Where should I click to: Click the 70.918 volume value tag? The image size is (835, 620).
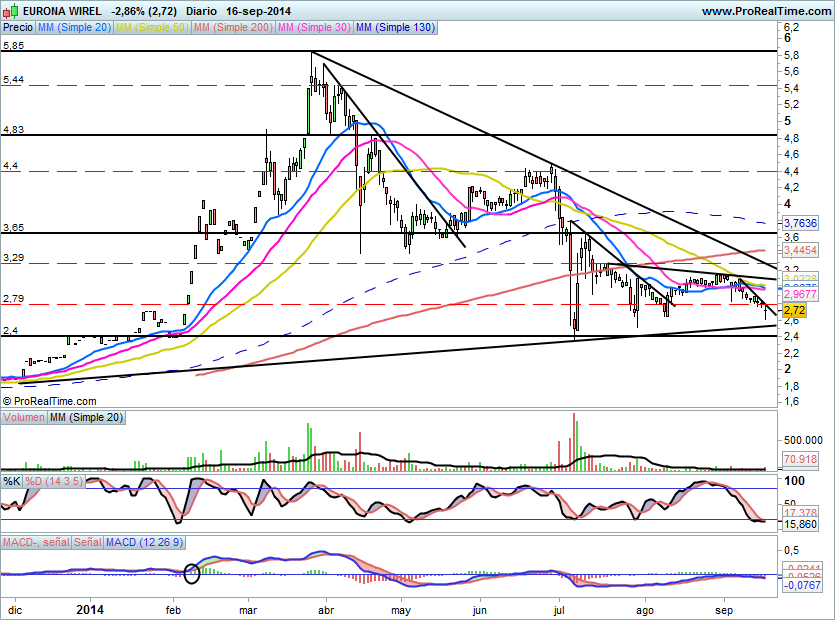[x=800, y=459]
